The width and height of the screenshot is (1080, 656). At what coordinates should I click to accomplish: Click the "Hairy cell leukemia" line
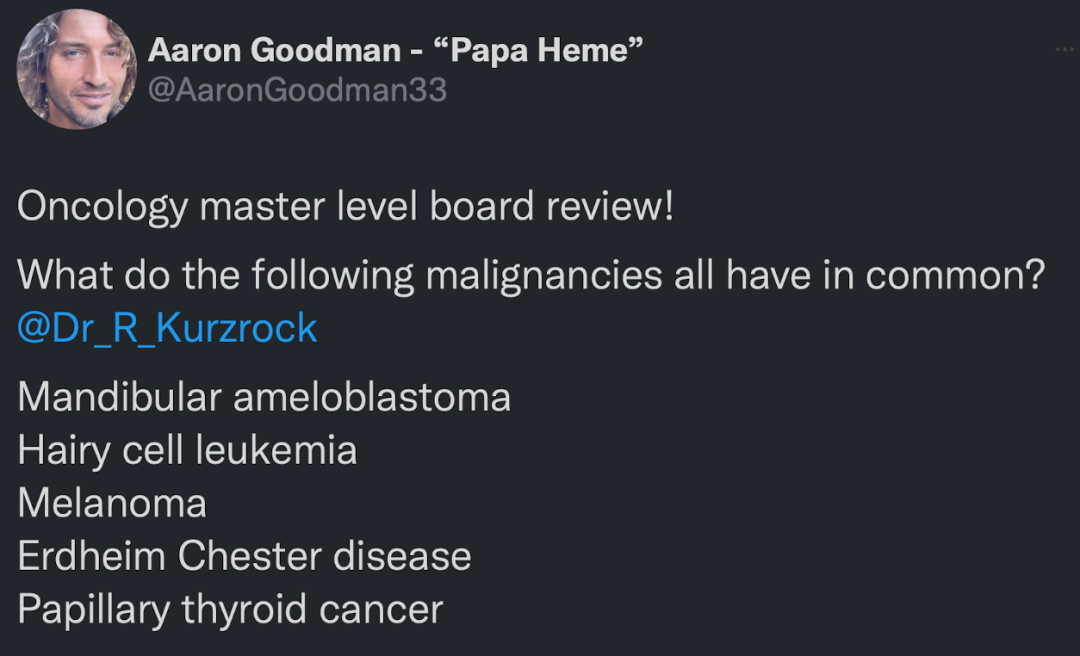187,450
